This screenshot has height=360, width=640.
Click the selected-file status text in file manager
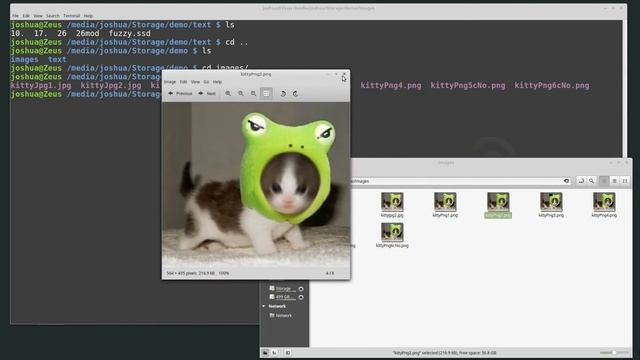(x=444, y=353)
